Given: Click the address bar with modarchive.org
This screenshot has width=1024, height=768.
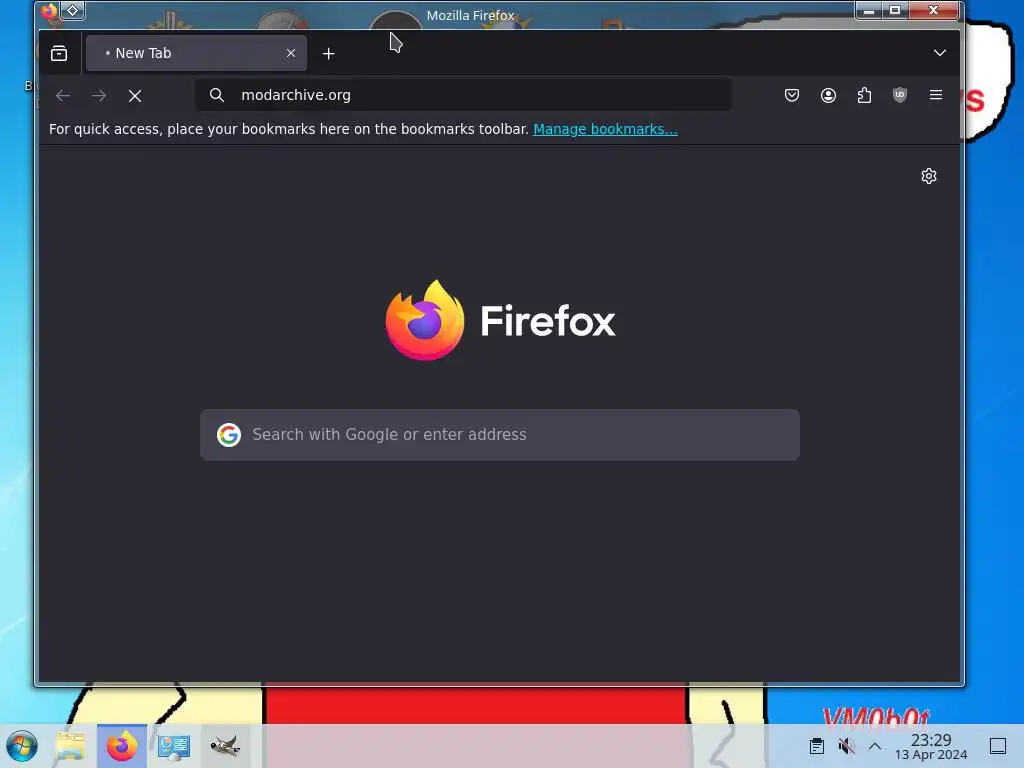Looking at the screenshot, I should click(x=464, y=95).
